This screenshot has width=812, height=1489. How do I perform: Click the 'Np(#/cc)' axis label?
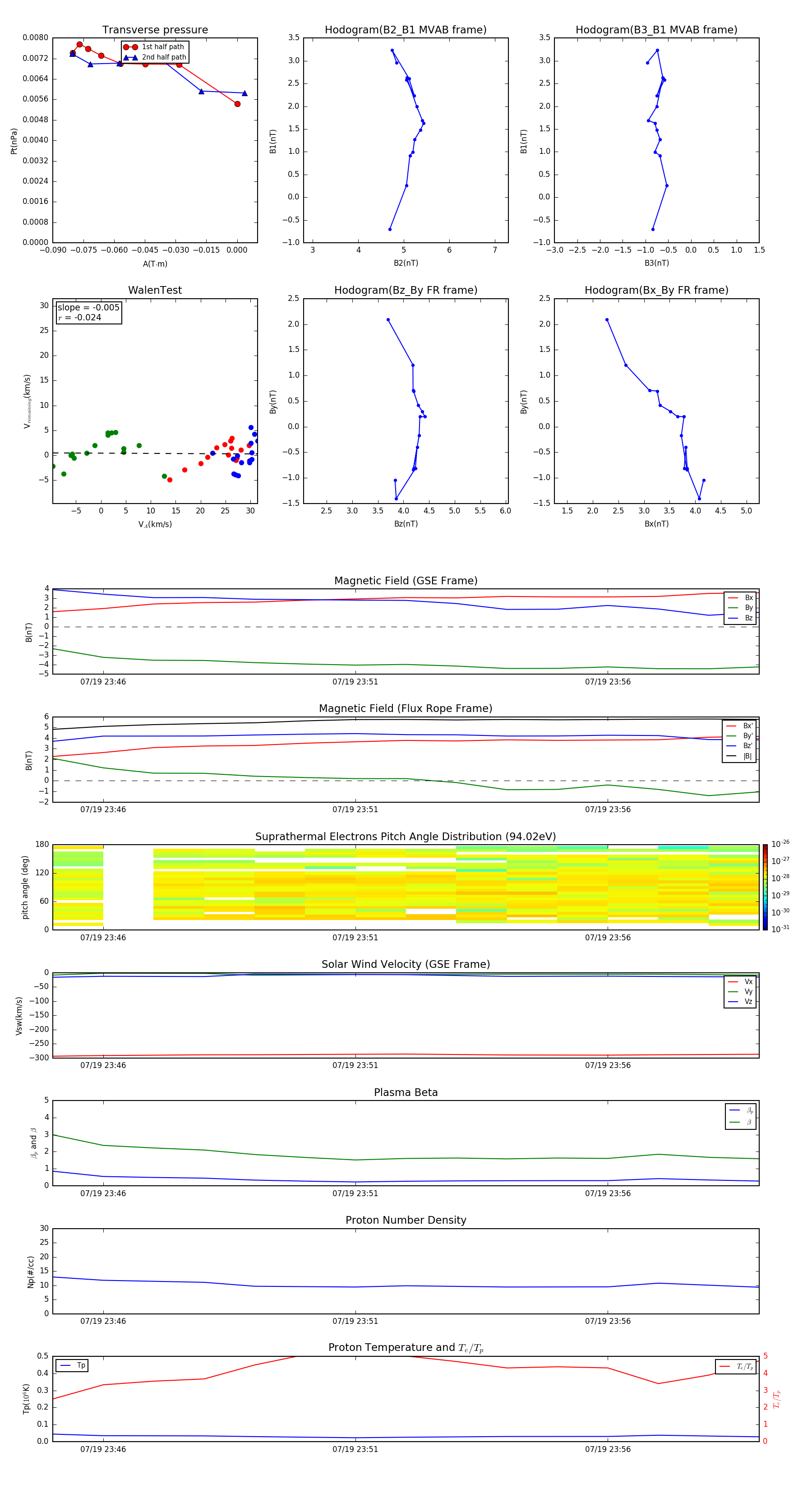pyautogui.click(x=31, y=1272)
